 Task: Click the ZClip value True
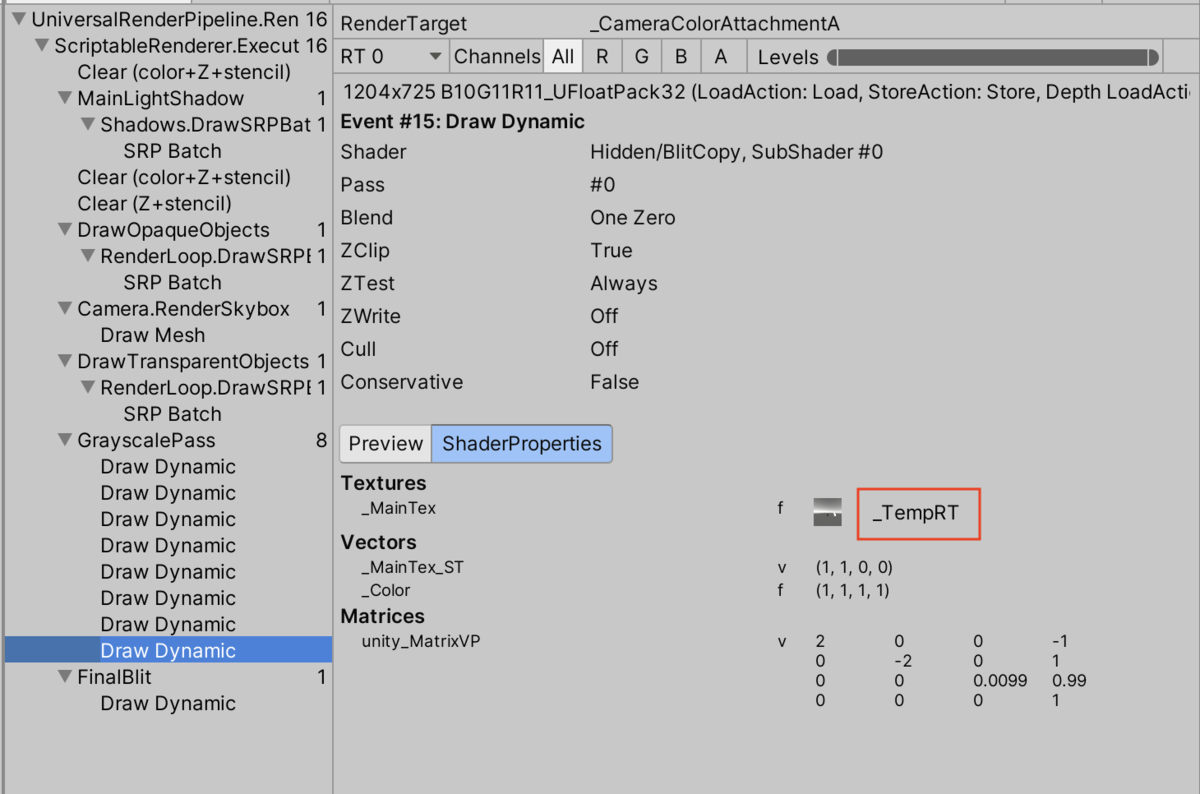[x=612, y=251]
